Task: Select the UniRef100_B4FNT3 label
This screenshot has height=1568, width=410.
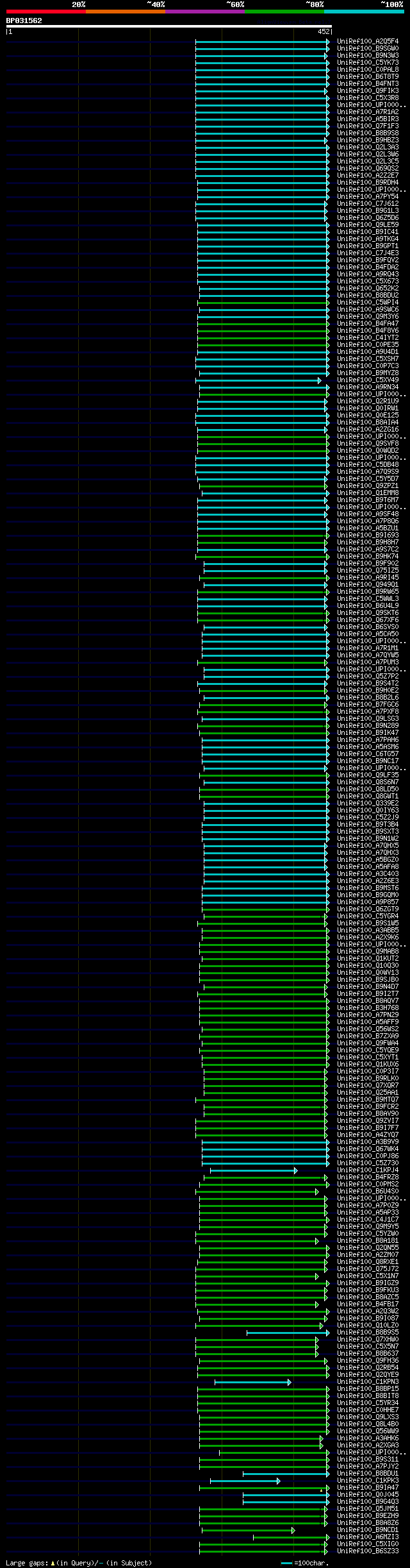Action: [x=368, y=84]
